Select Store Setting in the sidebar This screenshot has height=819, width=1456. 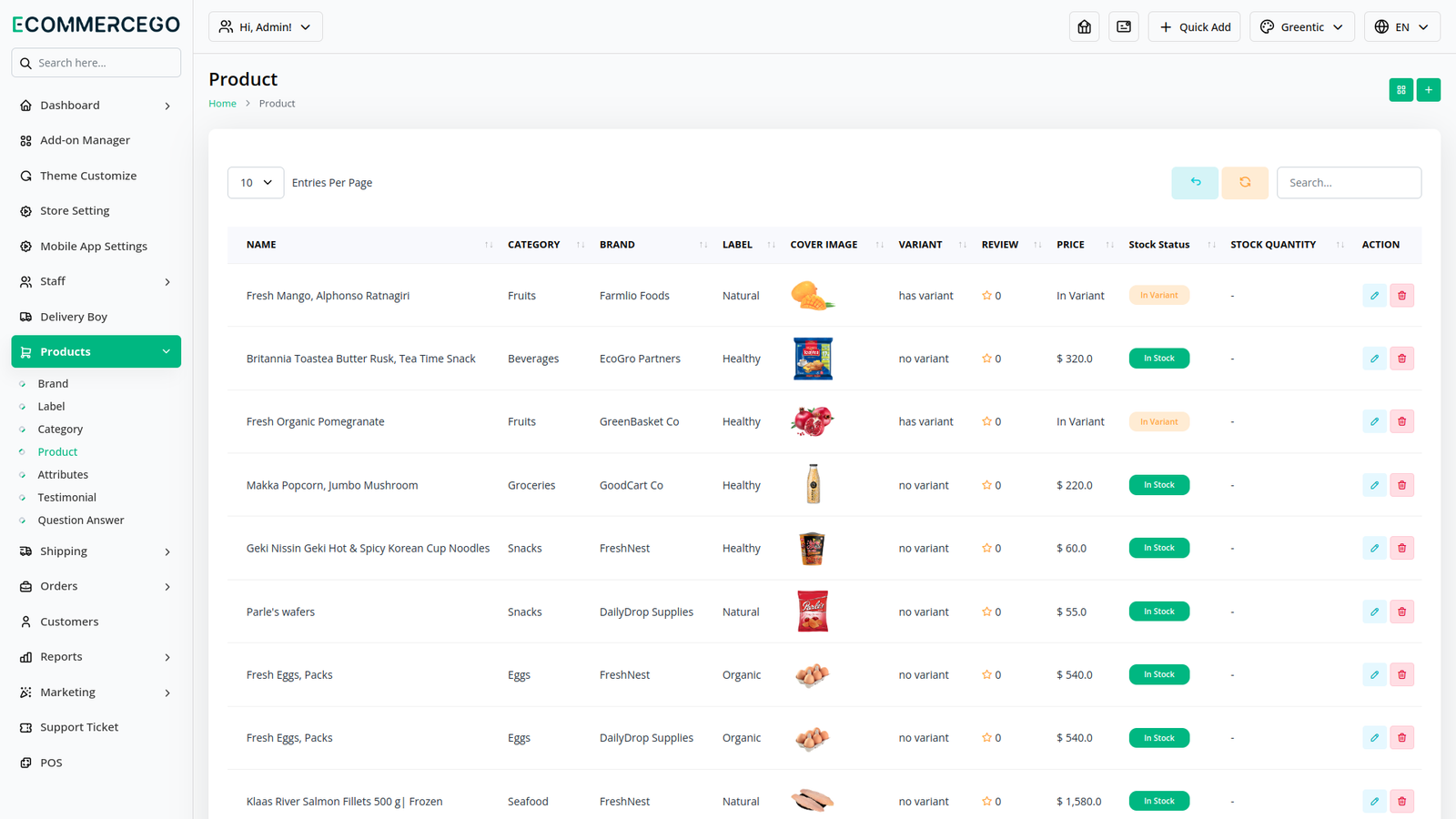point(75,211)
